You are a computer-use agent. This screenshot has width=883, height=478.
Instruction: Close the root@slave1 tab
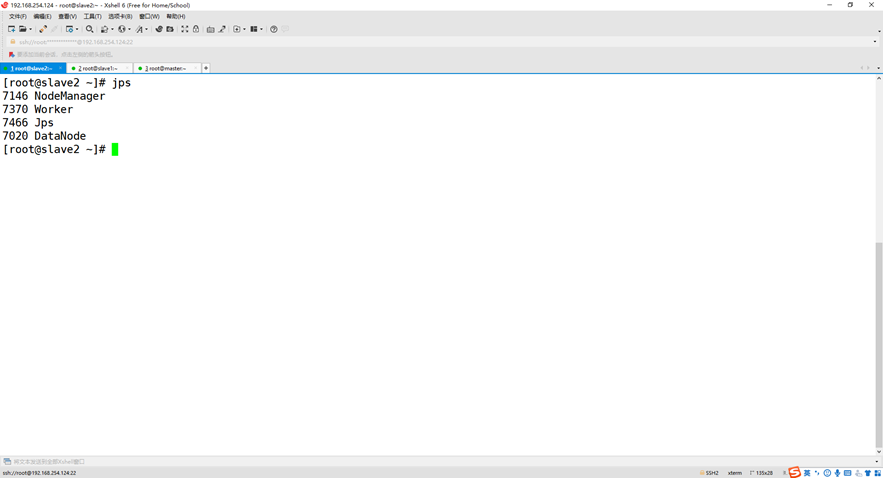127,68
